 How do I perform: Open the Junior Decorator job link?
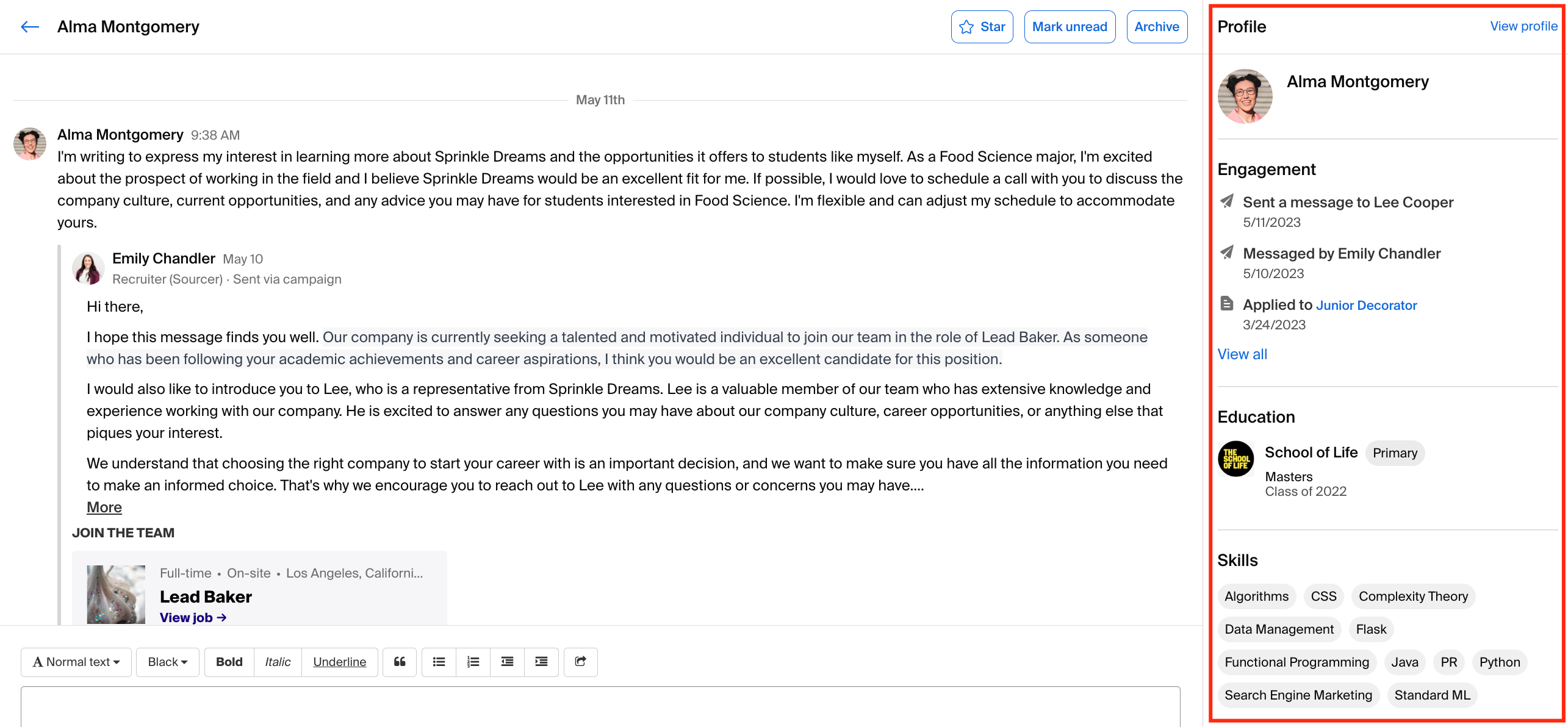point(1367,305)
